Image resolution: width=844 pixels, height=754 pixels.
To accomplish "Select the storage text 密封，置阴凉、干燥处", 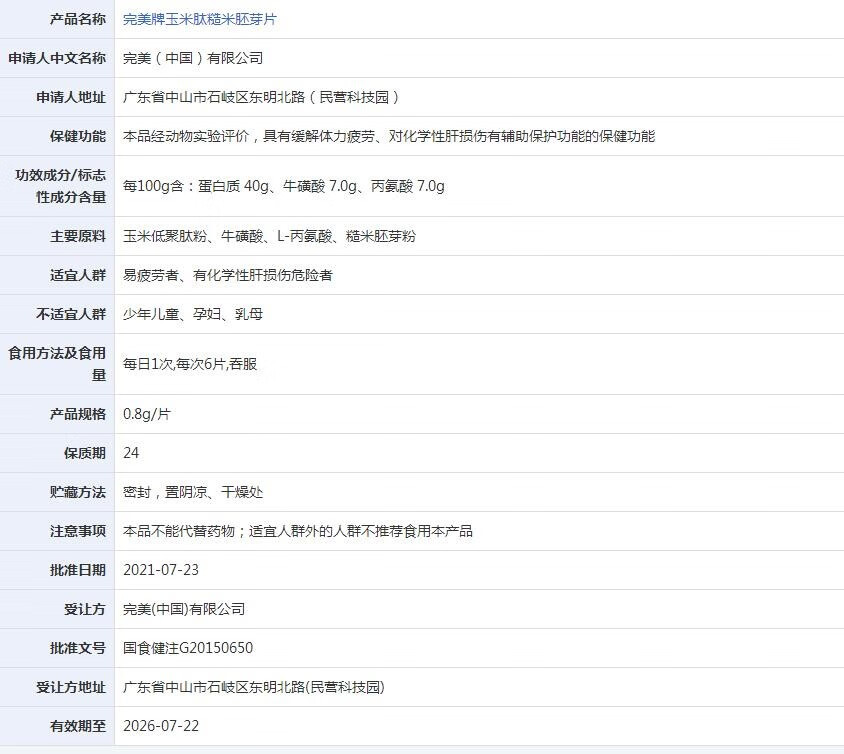I will pos(193,492).
